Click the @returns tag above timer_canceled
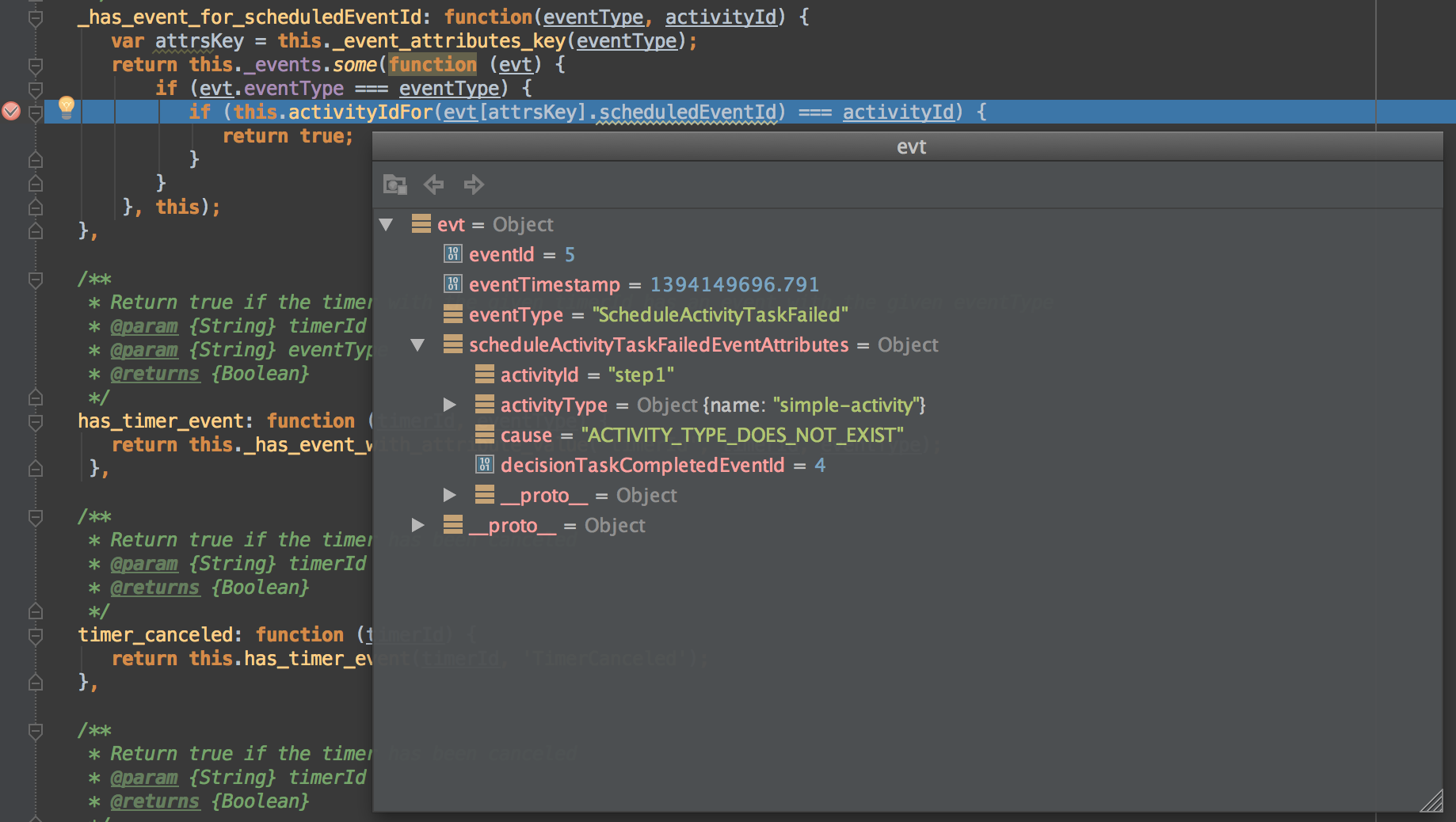 [x=154, y=588]
